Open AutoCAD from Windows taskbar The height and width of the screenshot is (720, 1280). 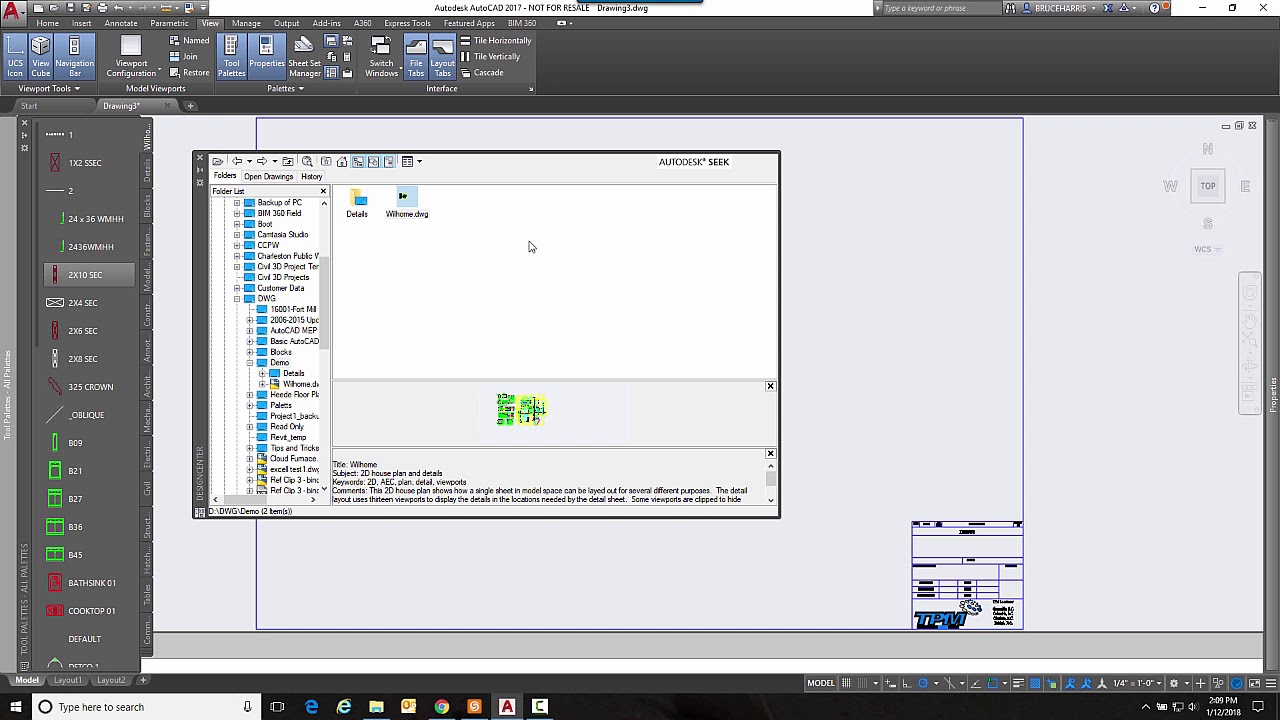[x=507, y=707]
